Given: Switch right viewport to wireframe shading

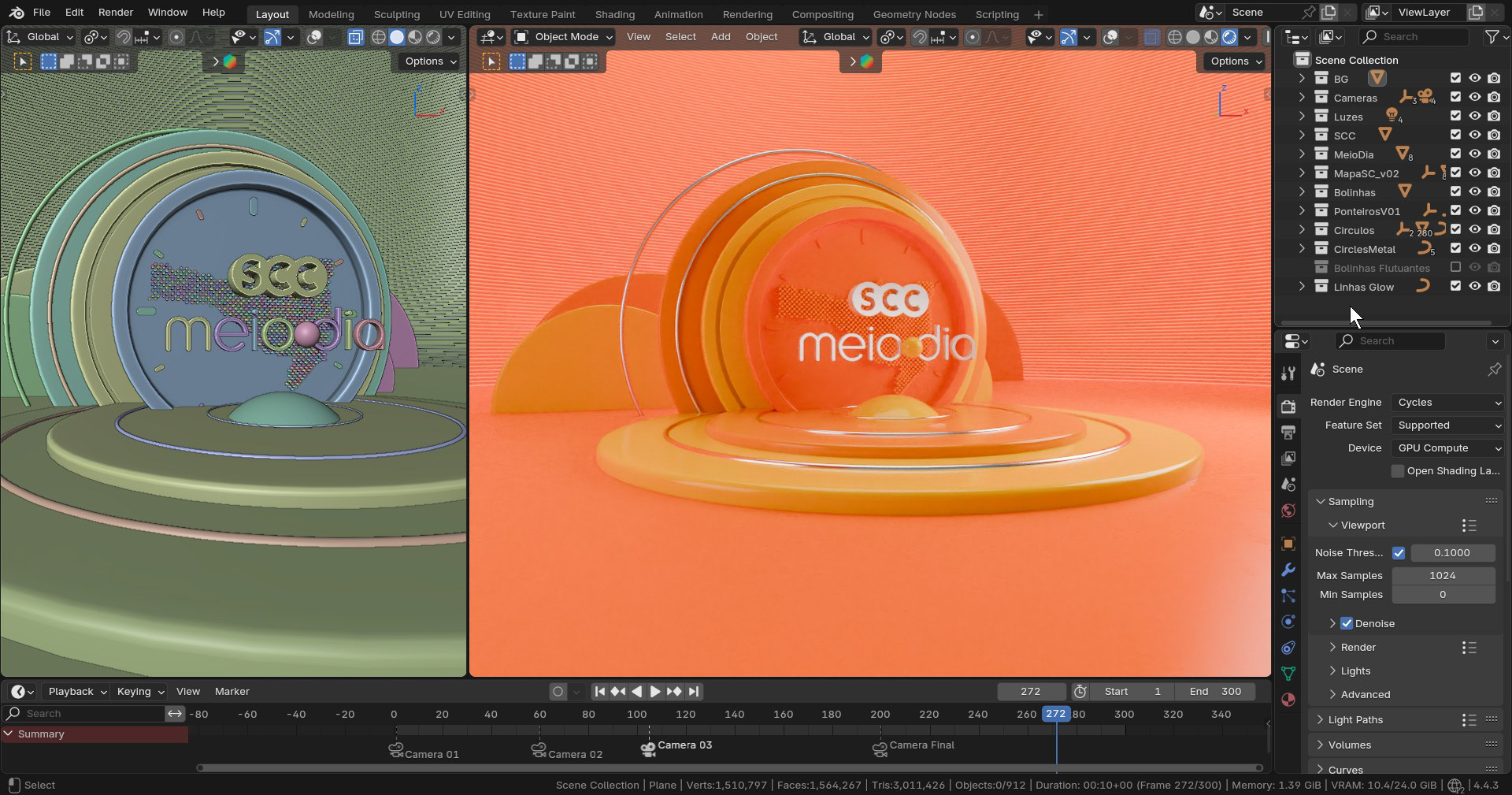Looking at the screenshot, I should 1175,37.
